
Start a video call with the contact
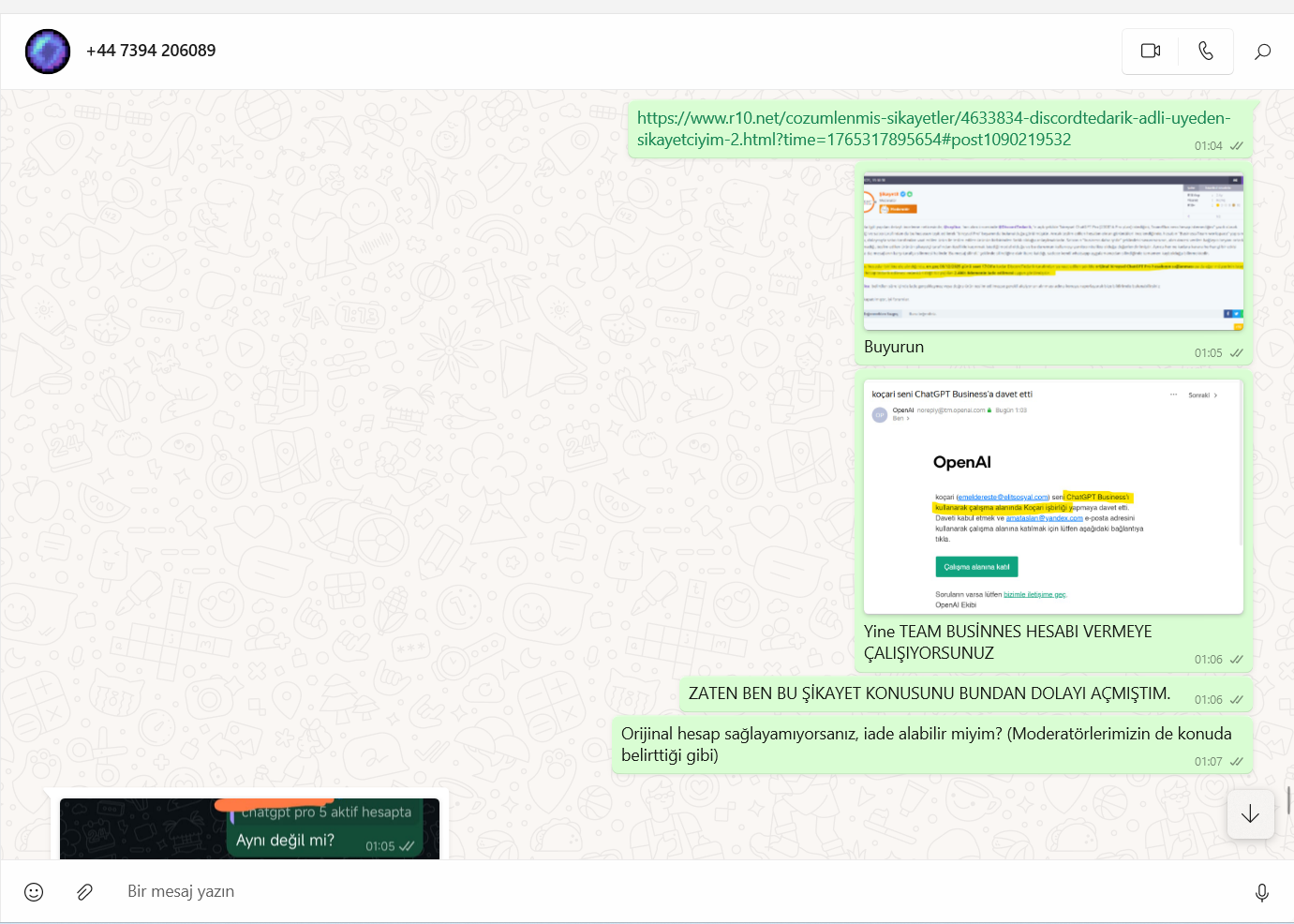pyautogui.click(x=1151, y=51)
